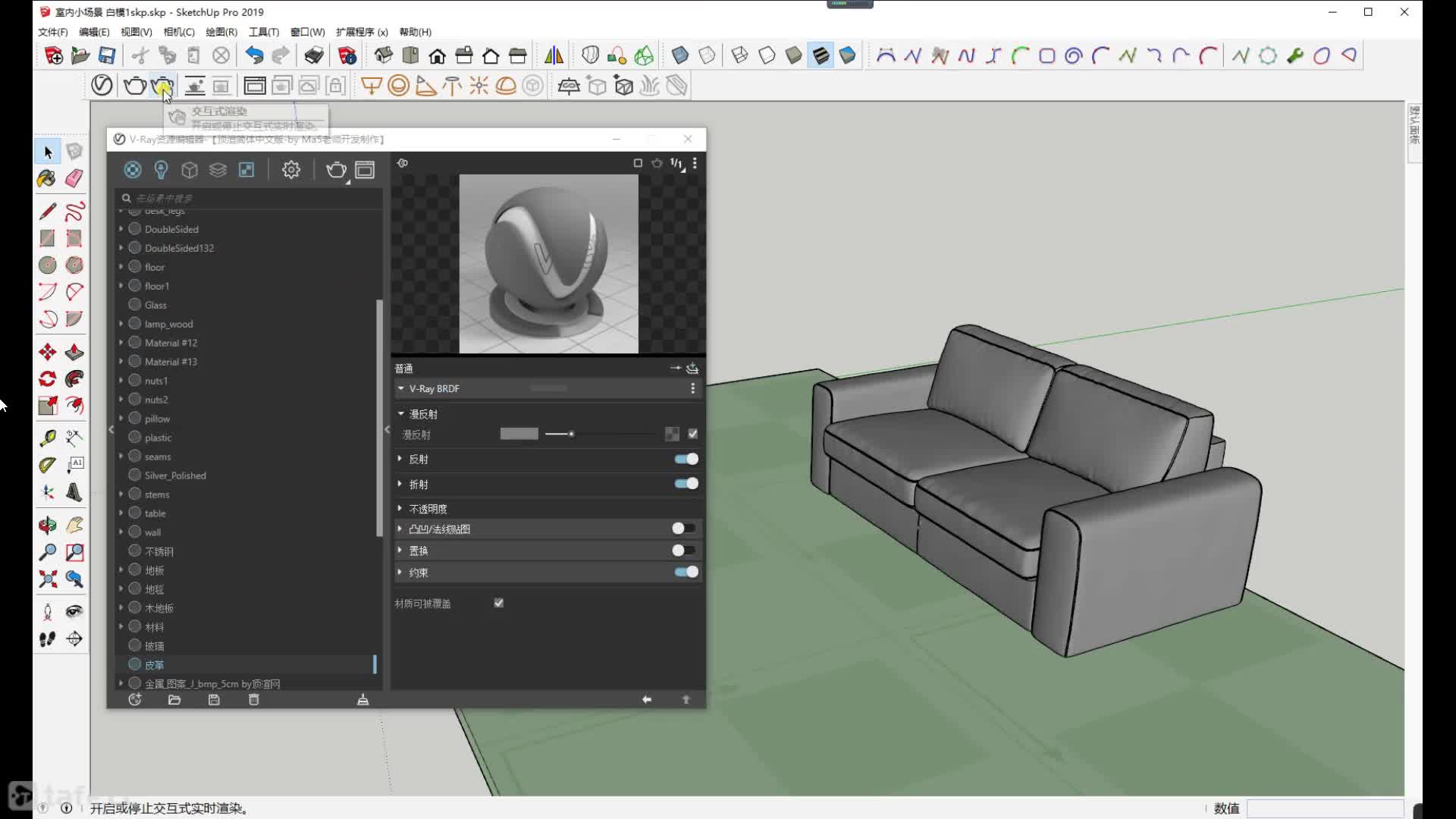Click the material search field
The height and width of the screenshot is (819, 1456).
249,198
